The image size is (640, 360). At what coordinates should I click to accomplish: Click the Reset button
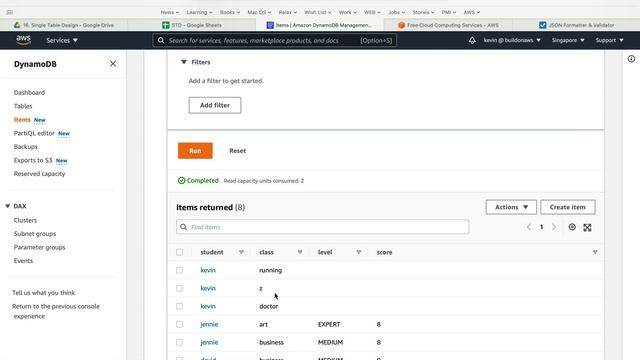click(x=238, y=151)
